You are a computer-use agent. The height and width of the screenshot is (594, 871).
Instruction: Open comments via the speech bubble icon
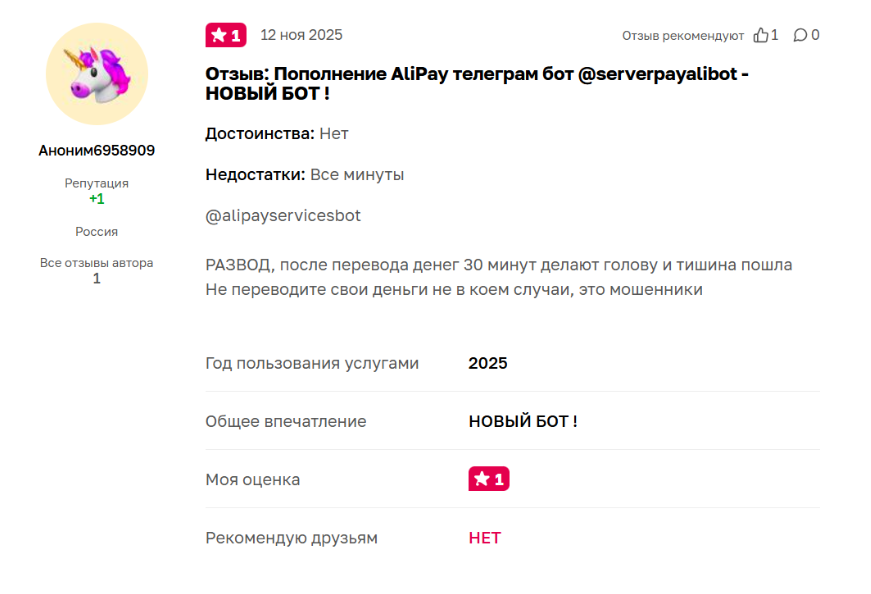[x=801, y=33]
